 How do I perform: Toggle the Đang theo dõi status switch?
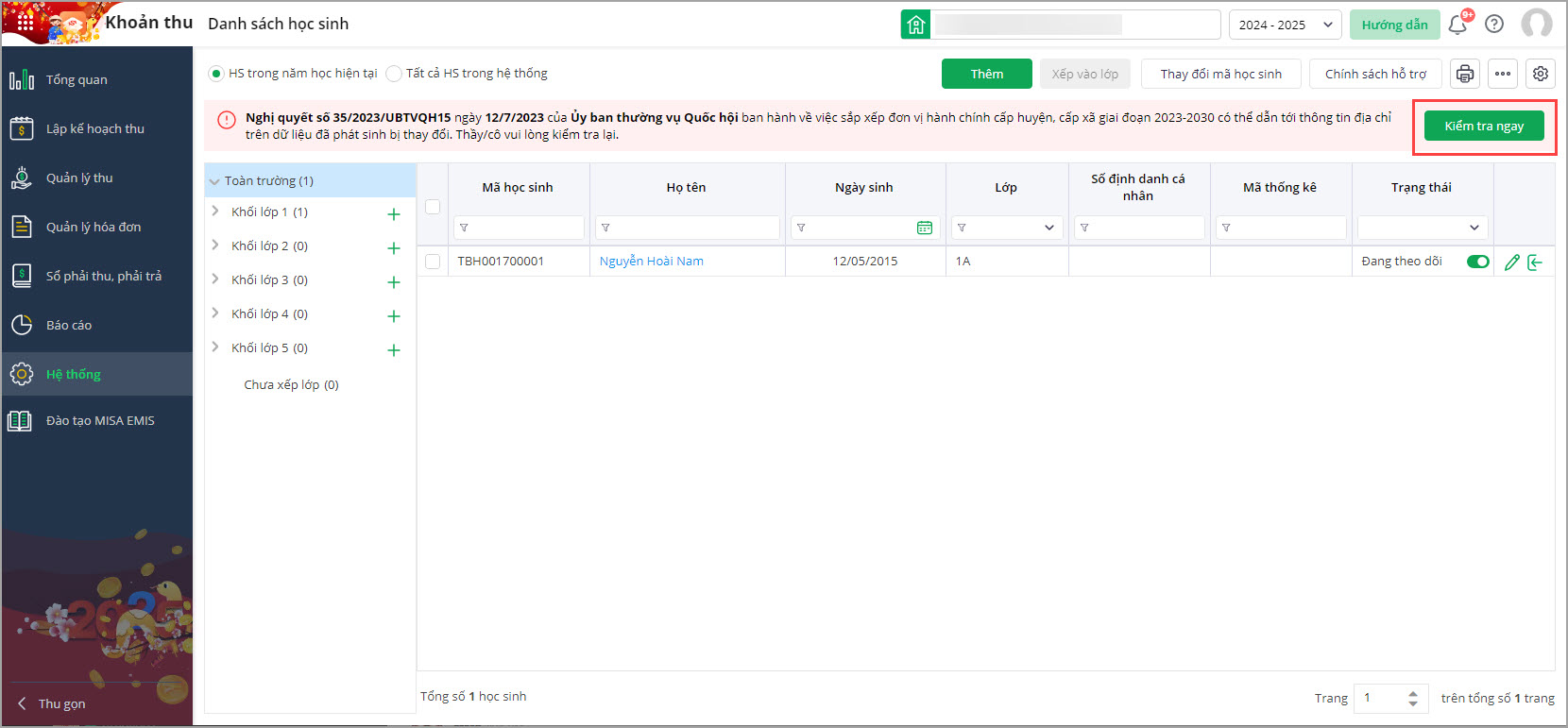pos(1477,262)
